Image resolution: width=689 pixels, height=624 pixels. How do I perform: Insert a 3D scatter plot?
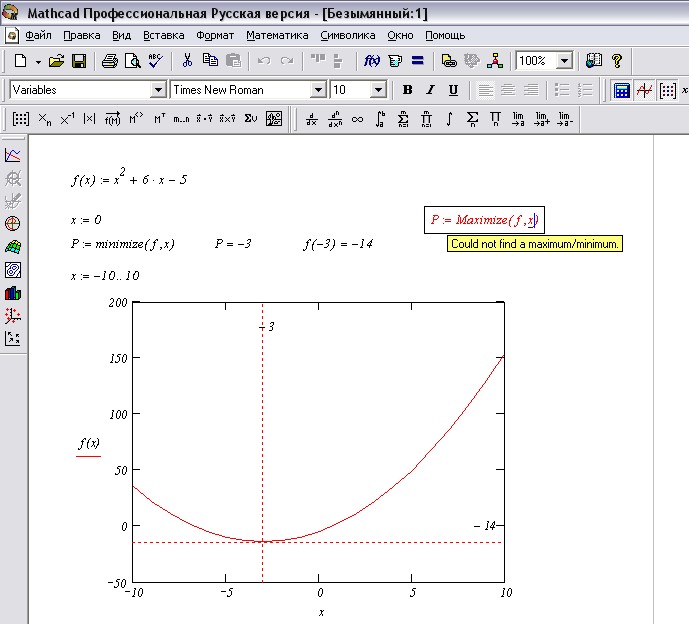[13, 316]
